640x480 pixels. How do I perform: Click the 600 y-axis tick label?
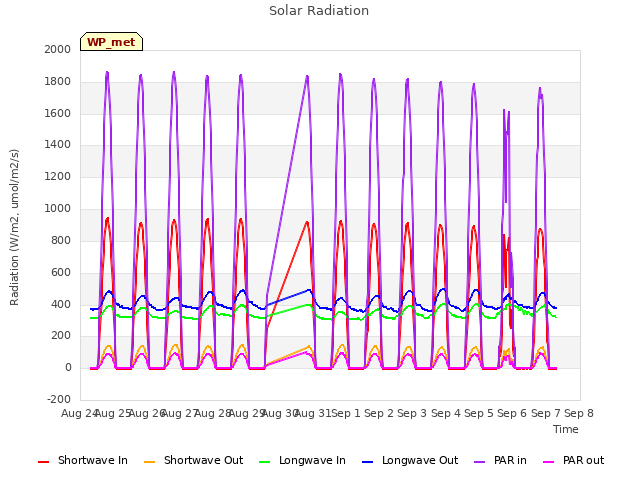click(61, 272)
